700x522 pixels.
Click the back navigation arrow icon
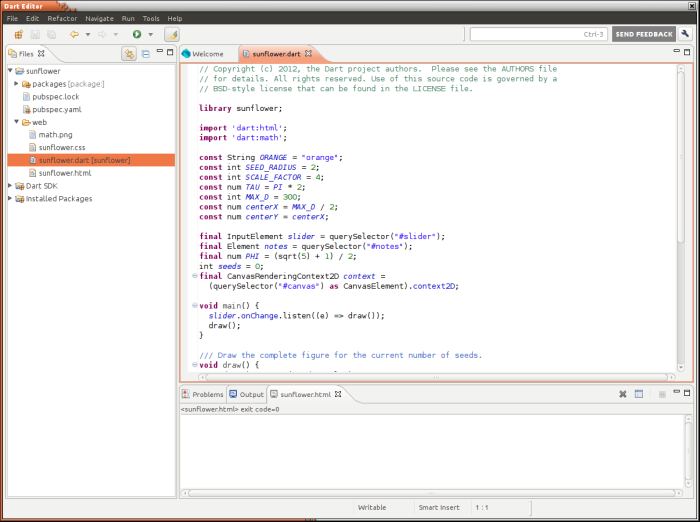[x=74, y=34]
